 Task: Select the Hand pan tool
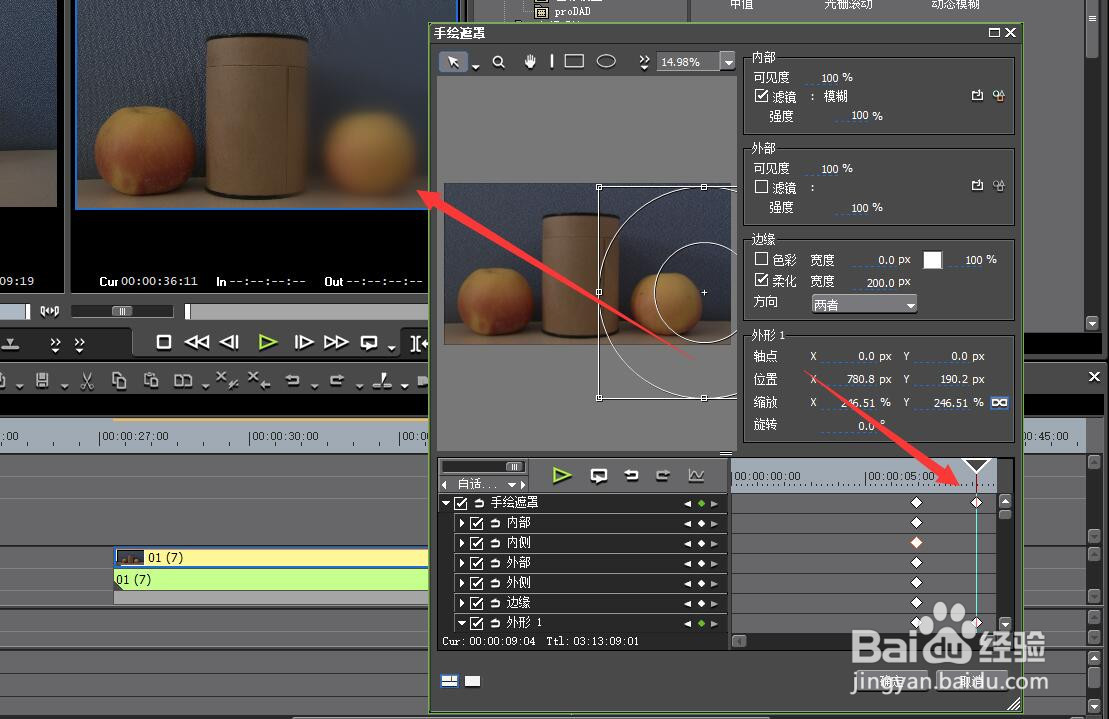point(529,61)
